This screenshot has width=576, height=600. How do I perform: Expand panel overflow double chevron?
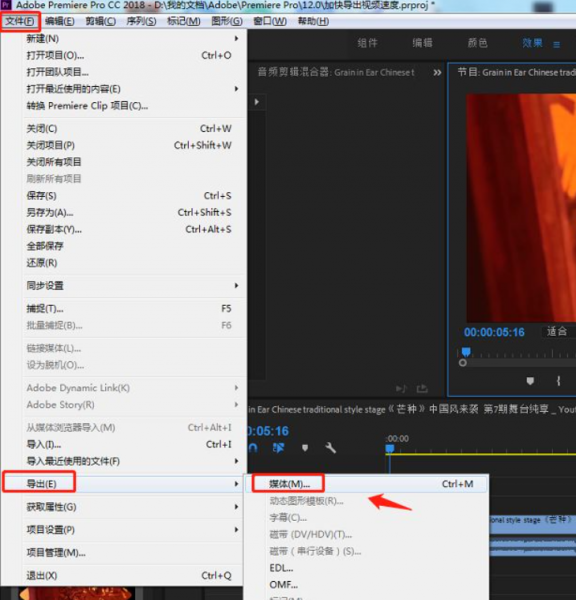437,72
